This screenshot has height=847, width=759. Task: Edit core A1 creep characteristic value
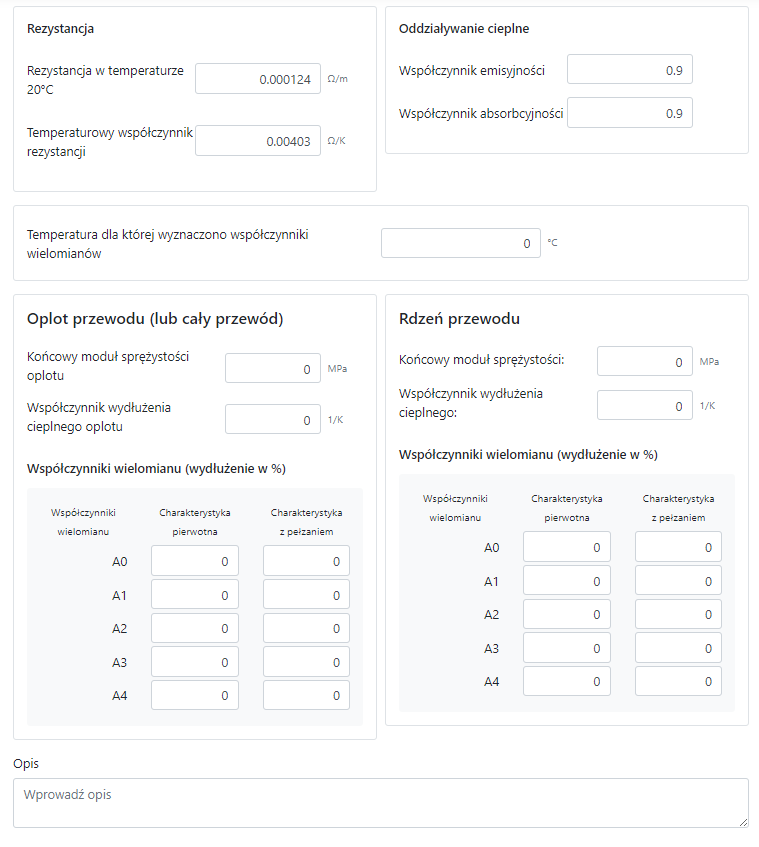tap(678, 581)
